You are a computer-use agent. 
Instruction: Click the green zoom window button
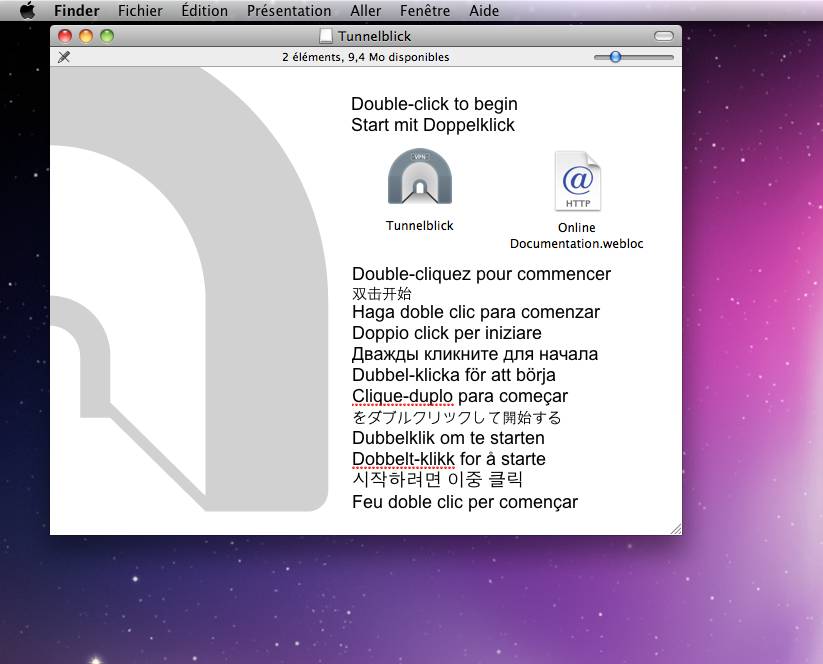pyautogui.click(x=107, y=36)
